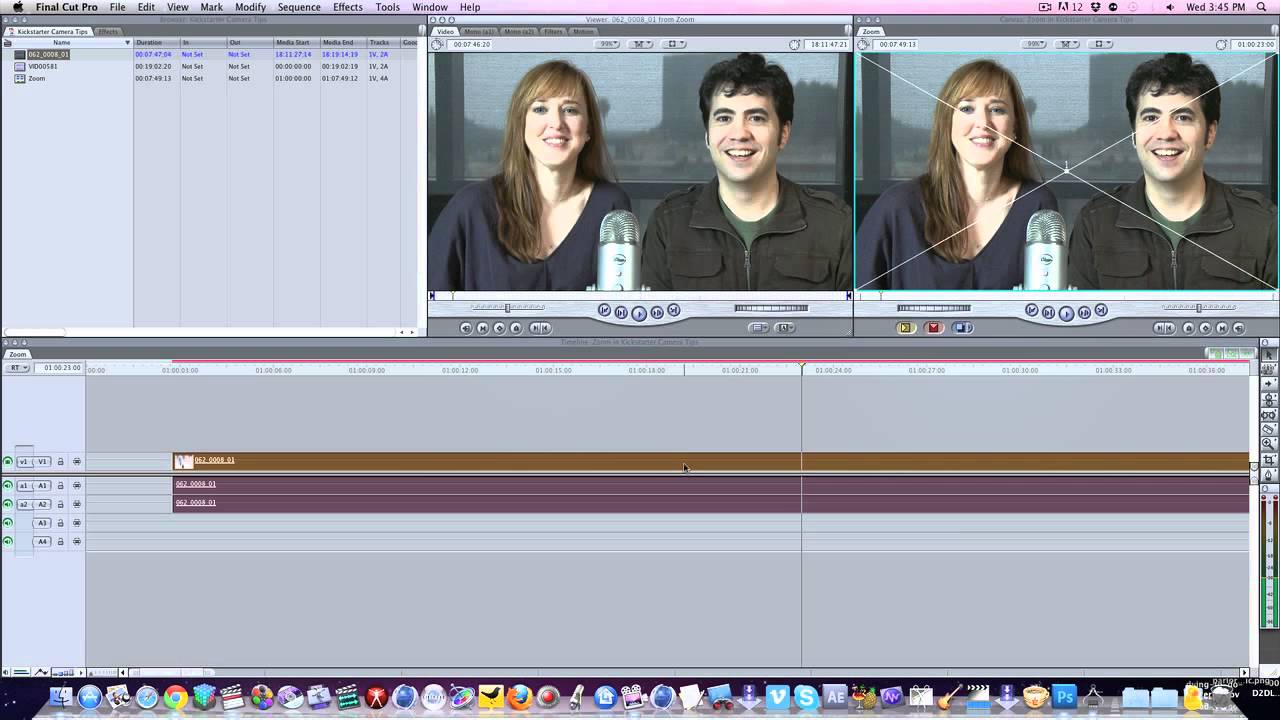Lock the A1 audio track
1280x720 pixels.
(x=60, y=486)
